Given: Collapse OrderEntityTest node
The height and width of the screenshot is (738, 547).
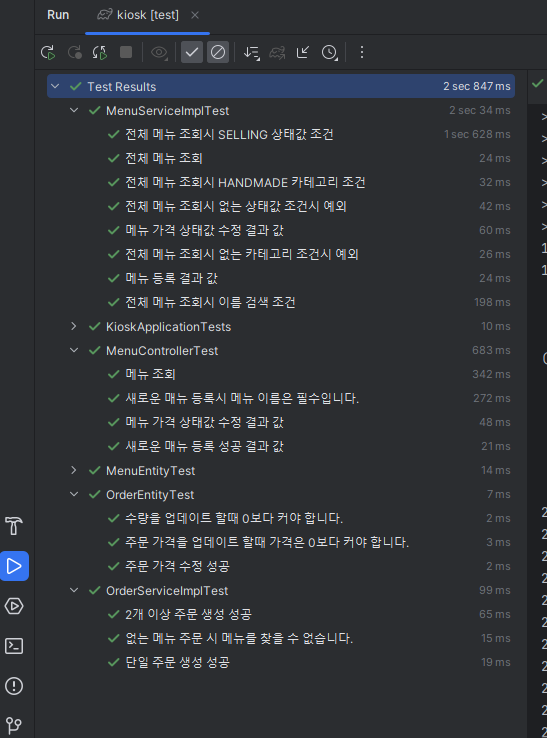Looking at the screenshot, I should pos(74,494).
